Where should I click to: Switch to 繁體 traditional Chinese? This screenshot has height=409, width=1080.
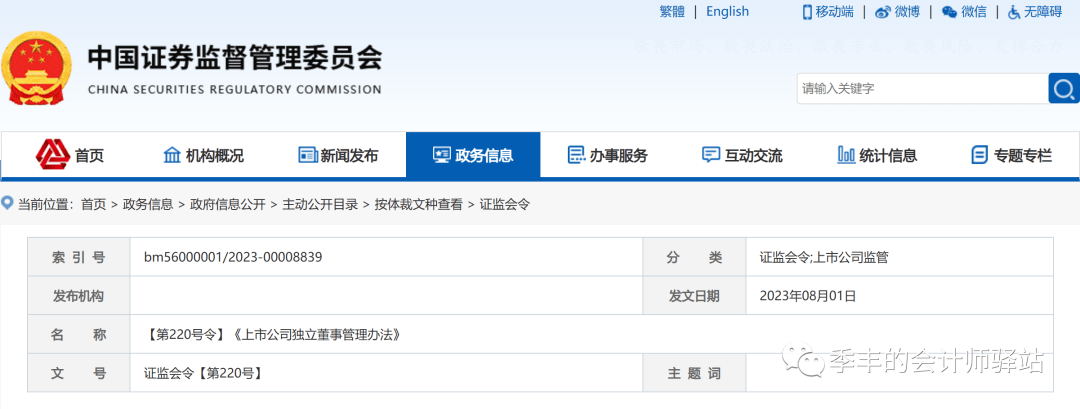(x=672, y=11)
